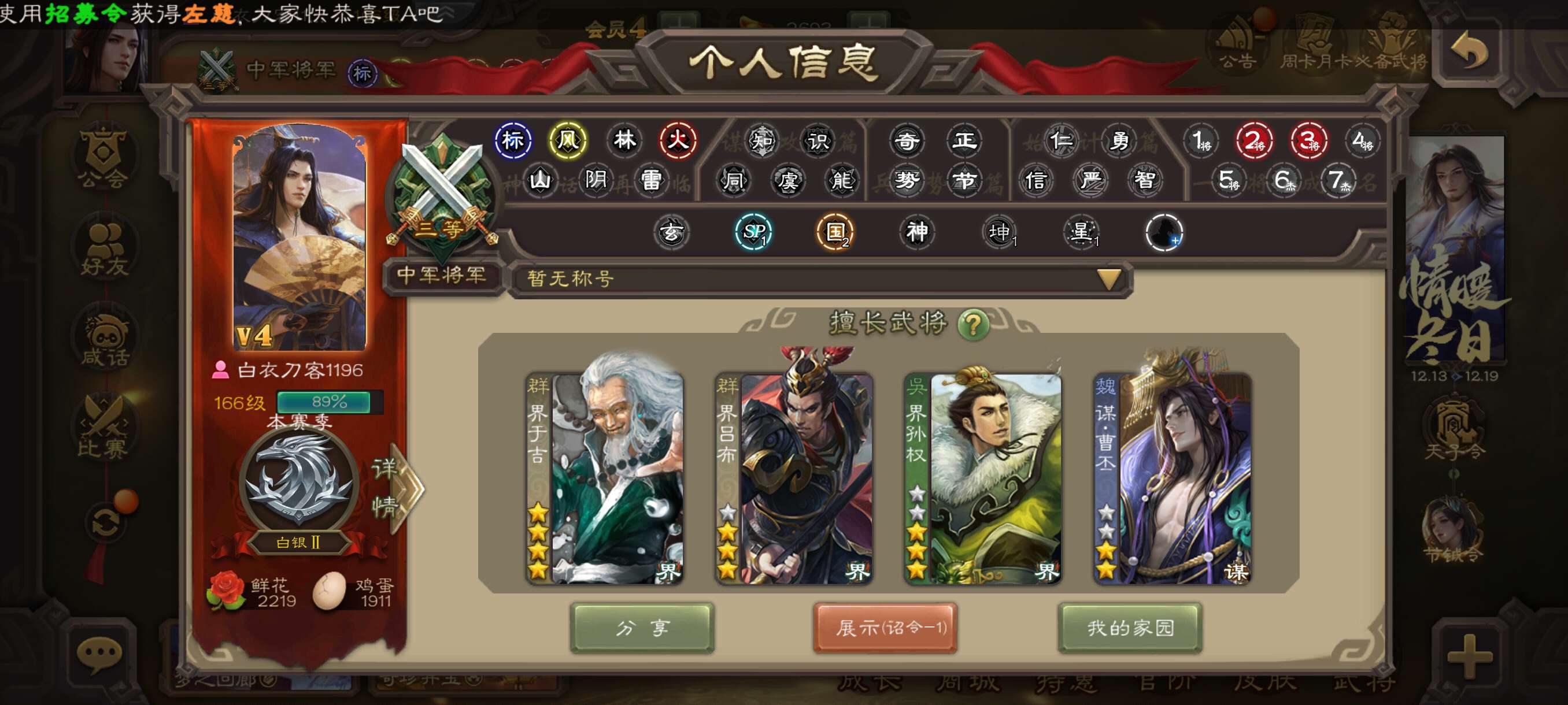Click the green question mark help icon
Image resolution: width=1568 pixels, height=705 pixels.
[x=973, y=324]
